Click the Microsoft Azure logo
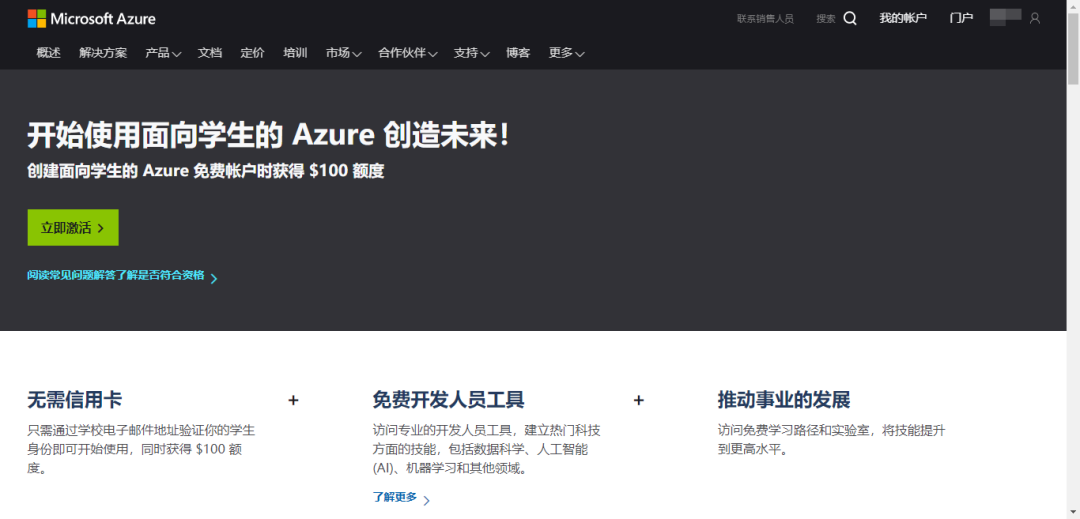 [x=91, y=19]
